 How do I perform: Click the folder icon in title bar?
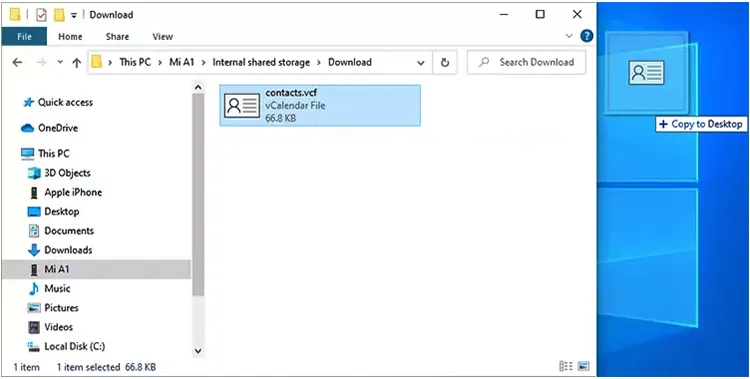pos(15,15)
